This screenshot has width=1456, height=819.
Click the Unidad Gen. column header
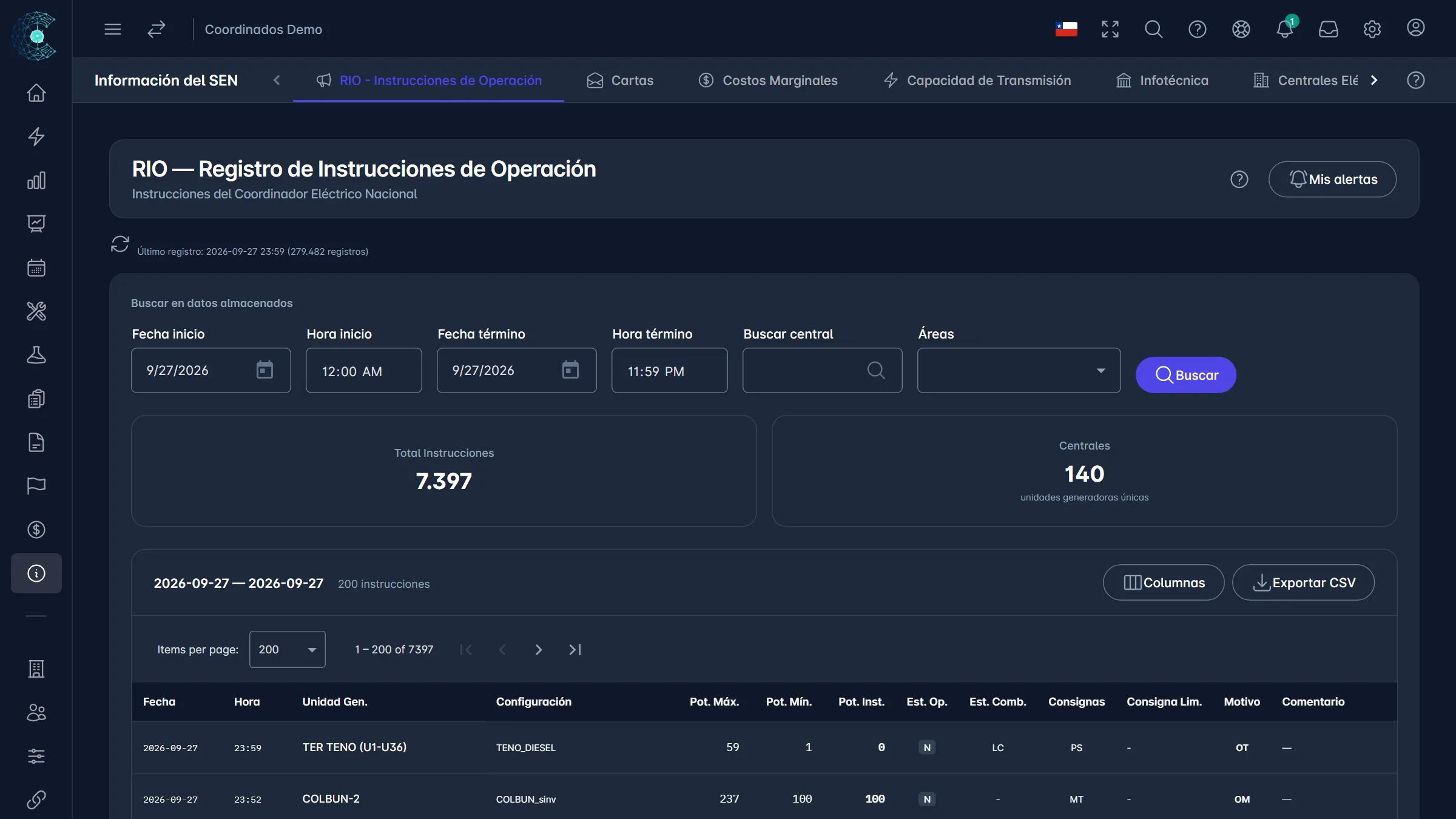(335, 702)
